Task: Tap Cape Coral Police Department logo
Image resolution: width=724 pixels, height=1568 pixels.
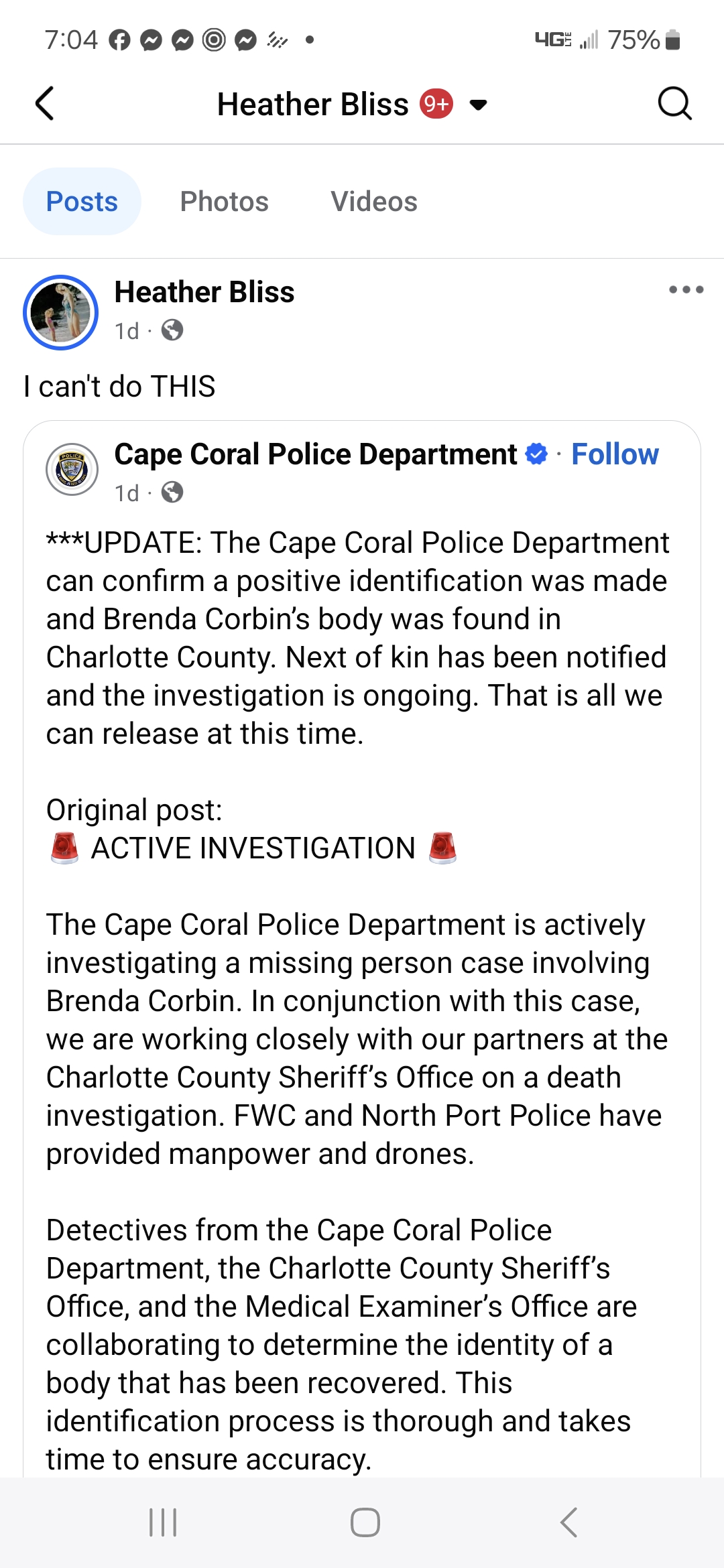Action: [72, 469]
